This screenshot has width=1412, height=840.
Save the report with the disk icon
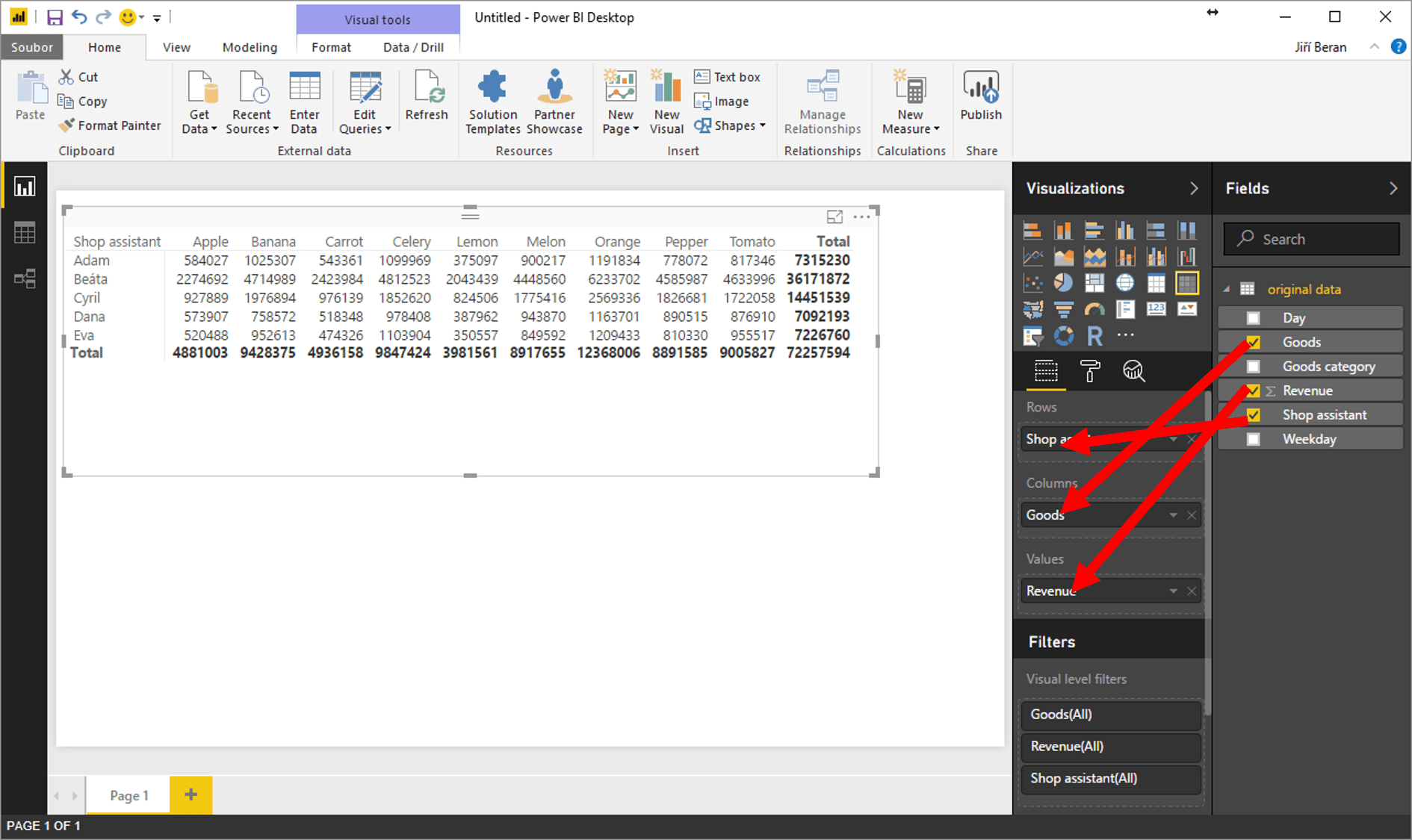54,17
